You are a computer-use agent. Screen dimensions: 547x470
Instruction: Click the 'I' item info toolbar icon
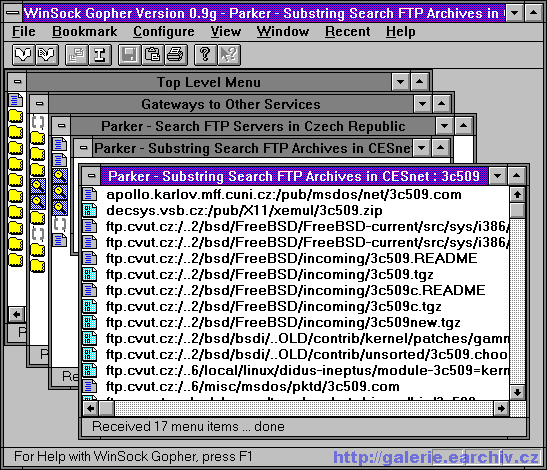[100, 55]
